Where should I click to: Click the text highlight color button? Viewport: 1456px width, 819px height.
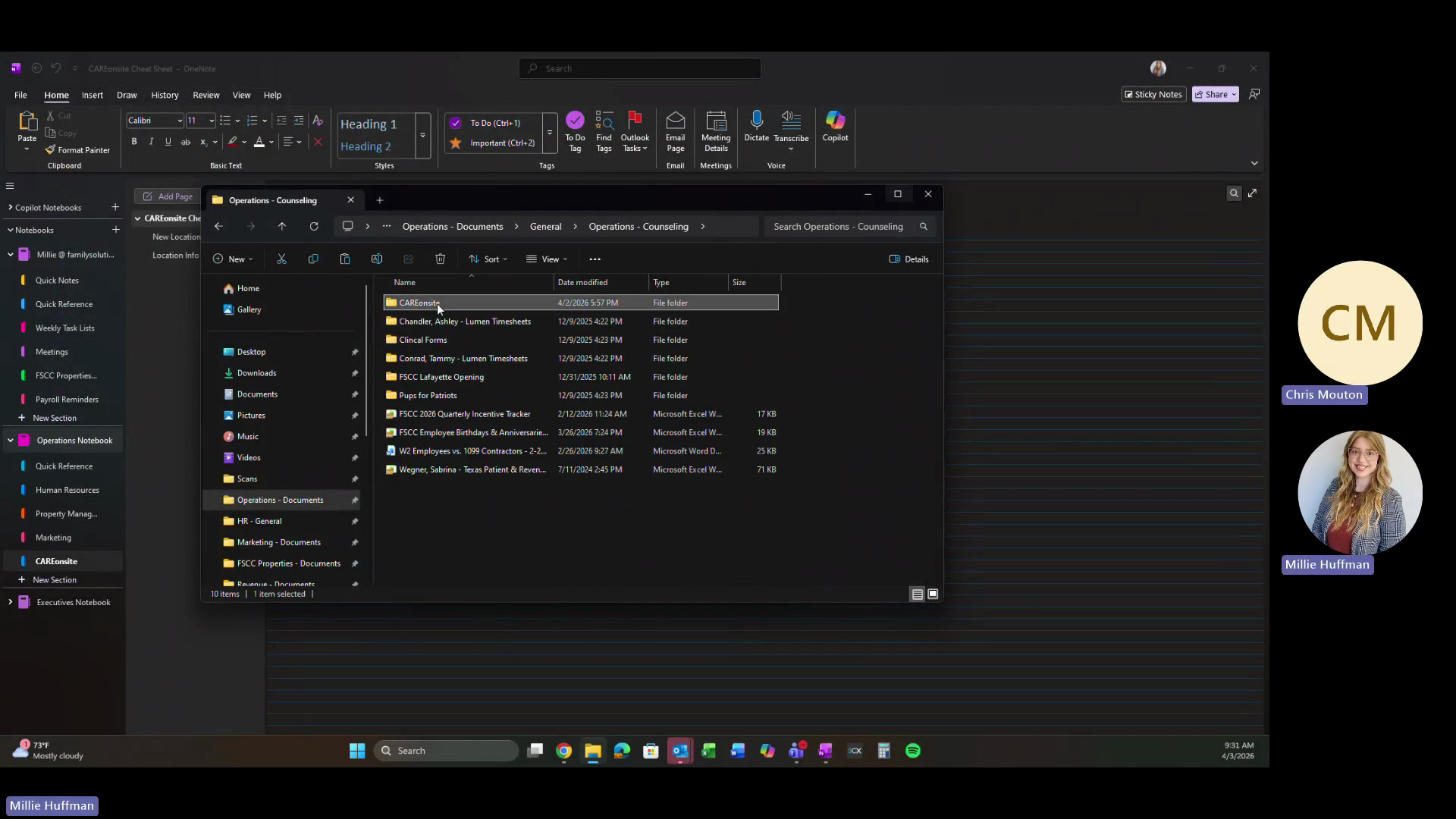click(x=233, y=142)
